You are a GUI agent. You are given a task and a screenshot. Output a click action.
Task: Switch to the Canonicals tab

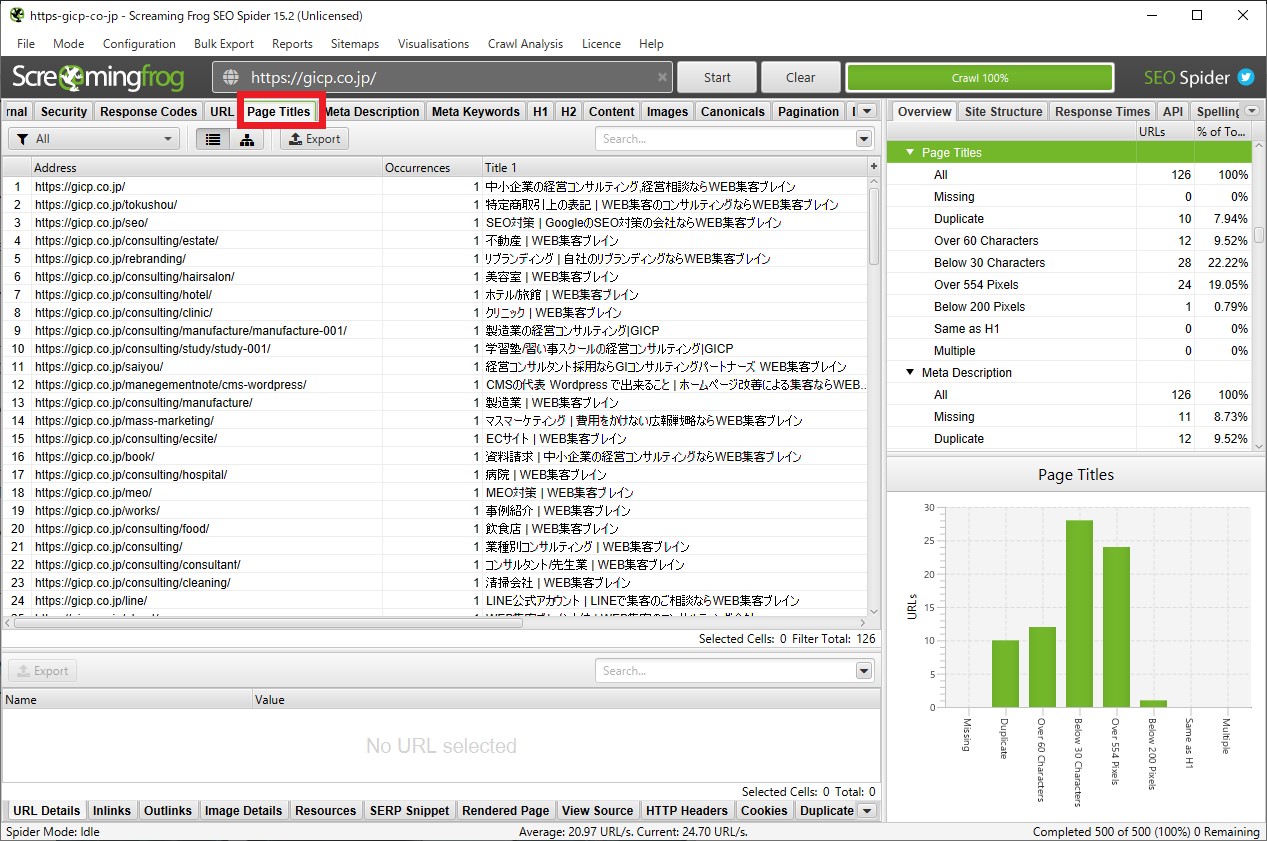coord(733,112)
